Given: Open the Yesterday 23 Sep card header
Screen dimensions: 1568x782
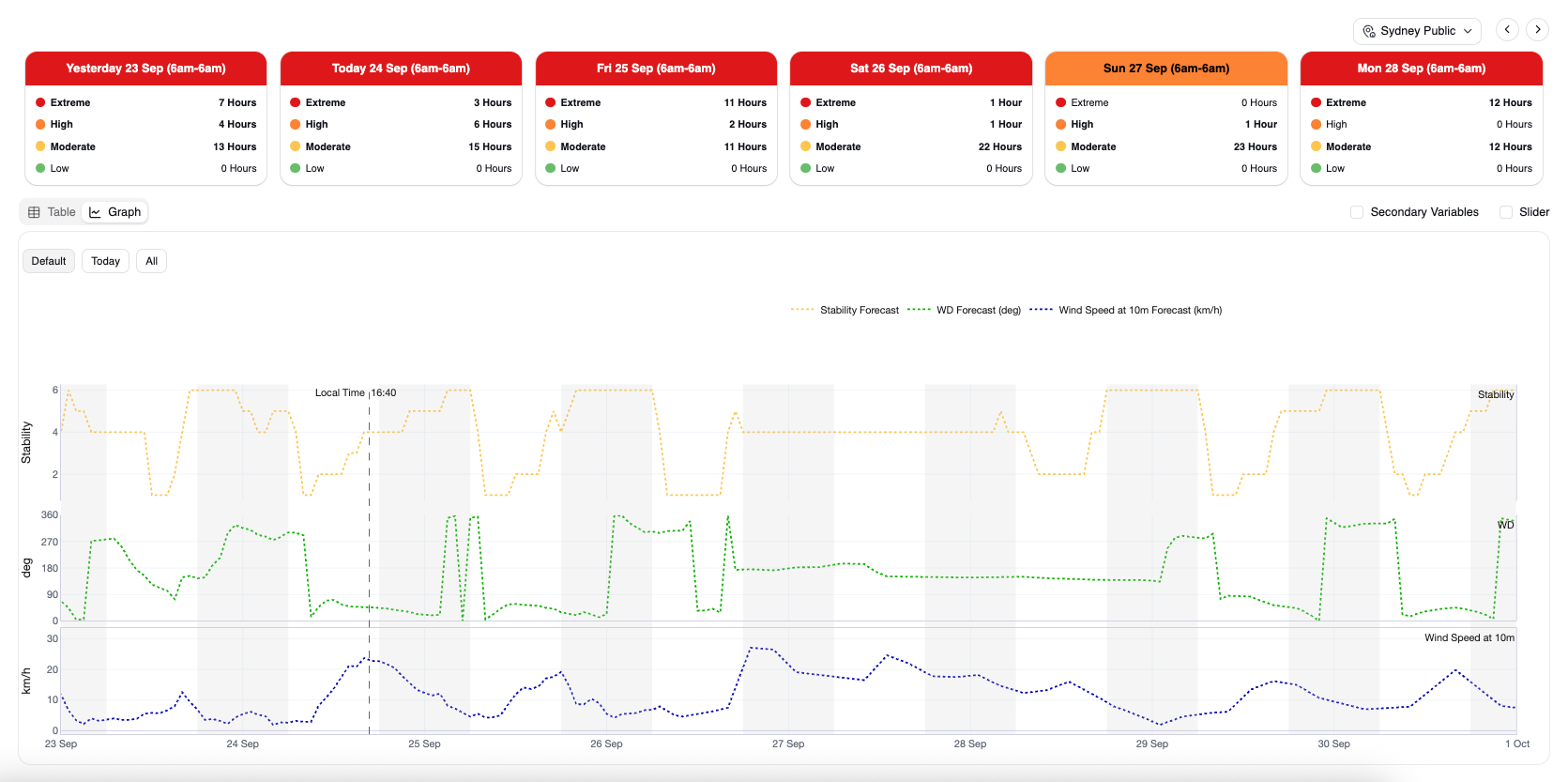Looking at the screenshot, I should (x=145, y=69).
